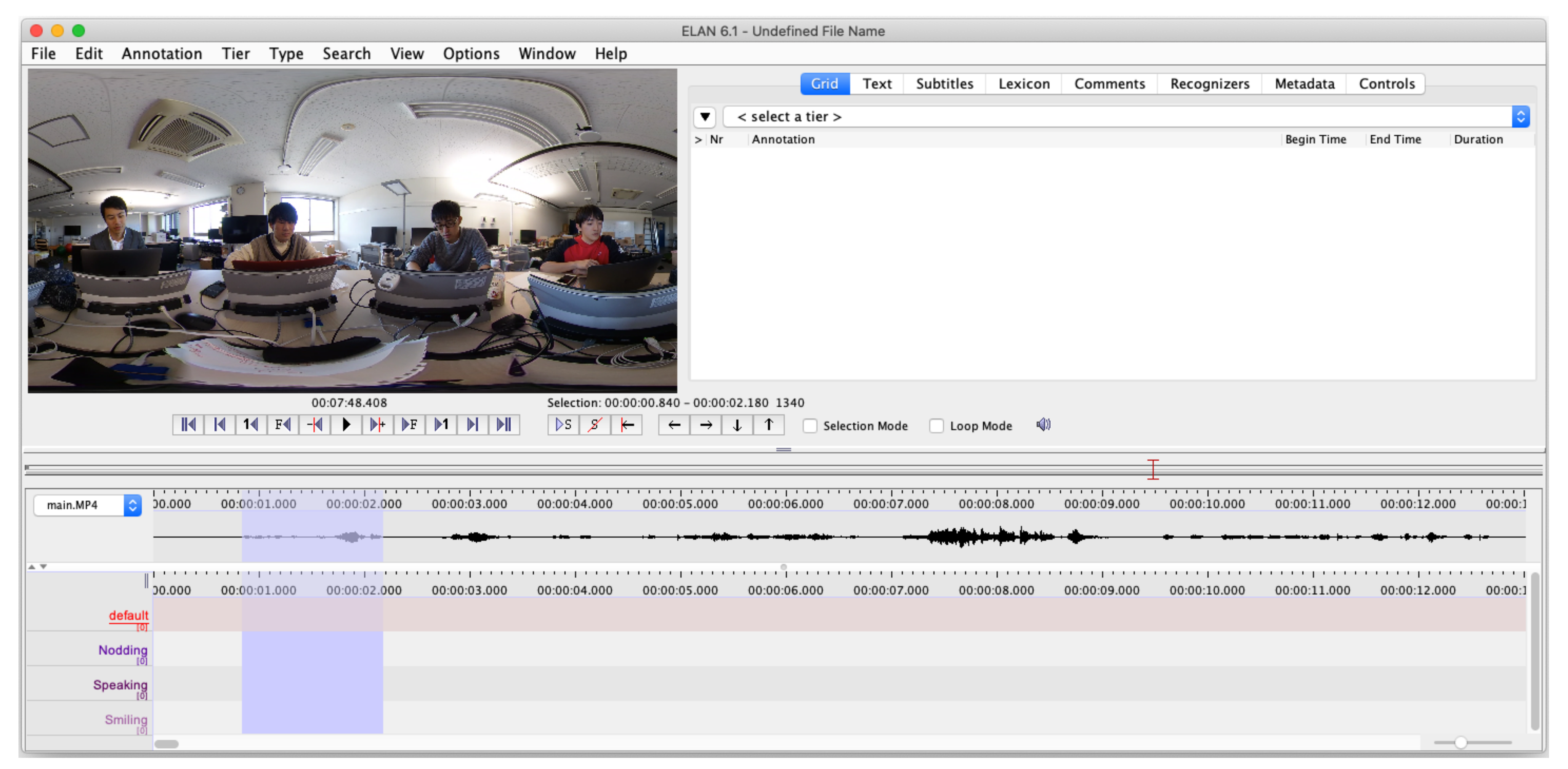The image size is (1568, 769).
Task: Click the black triangle grid options button
Action: pyautogui.click(x=704, y=116)
